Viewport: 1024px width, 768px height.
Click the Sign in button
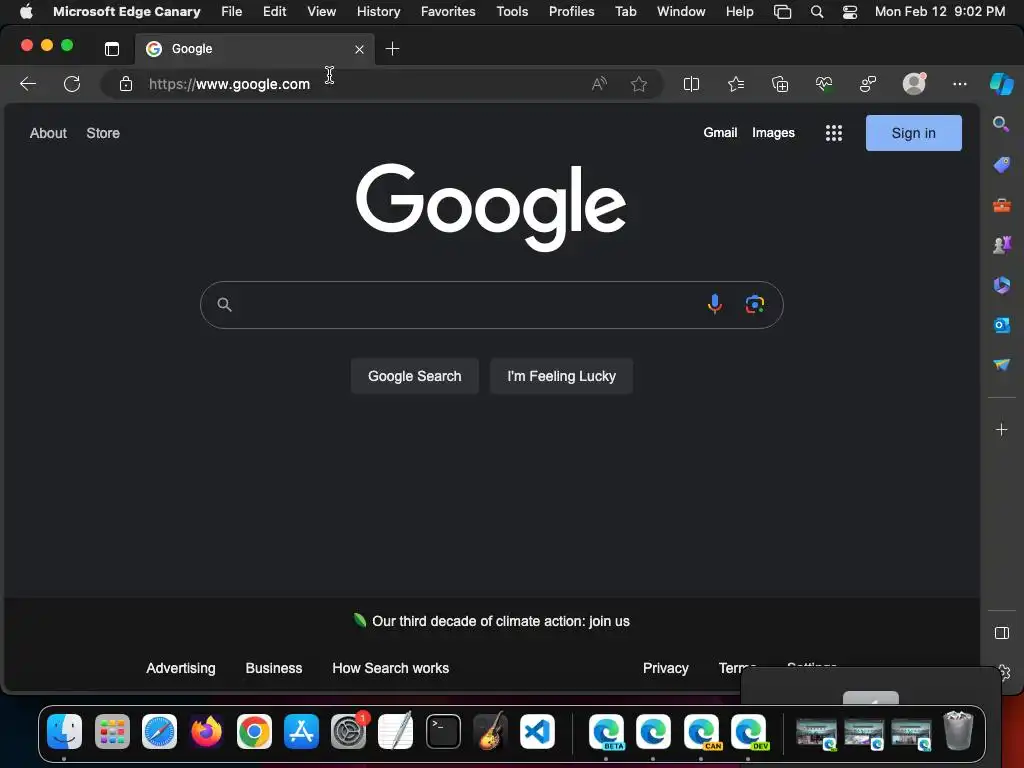(x=914, y=133)
